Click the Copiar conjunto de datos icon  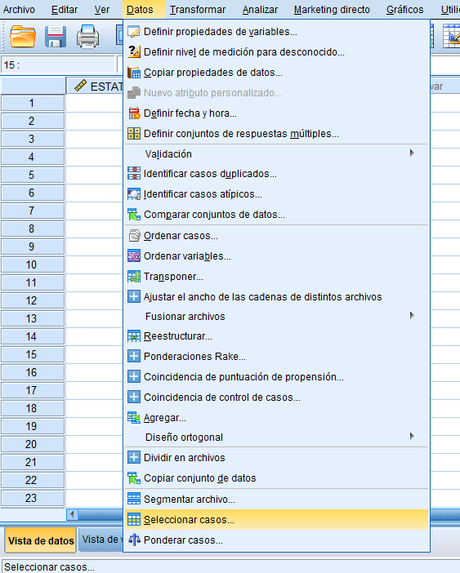pos(134,478)
